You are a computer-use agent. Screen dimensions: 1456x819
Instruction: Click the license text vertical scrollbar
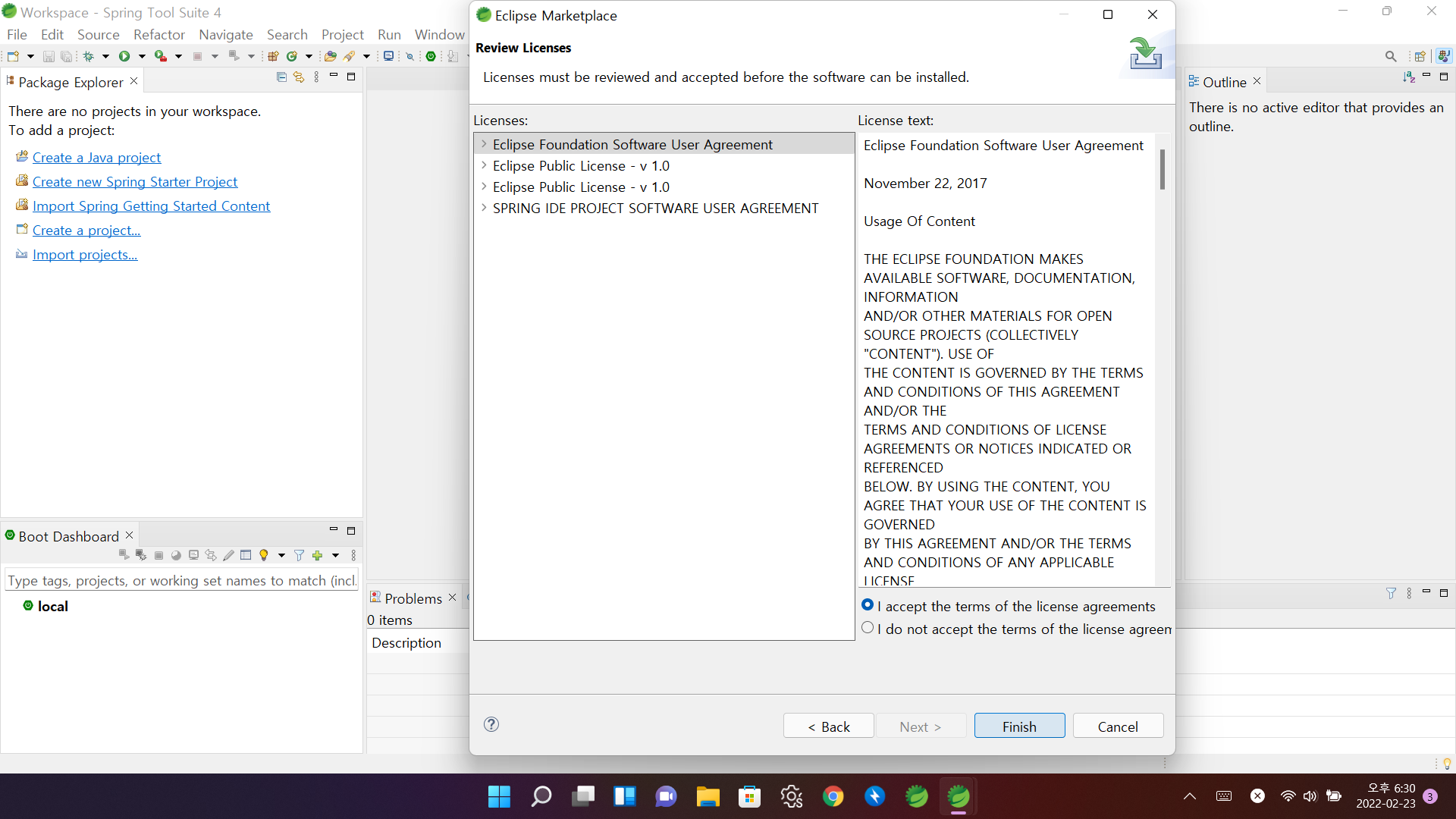point(1162,170)
